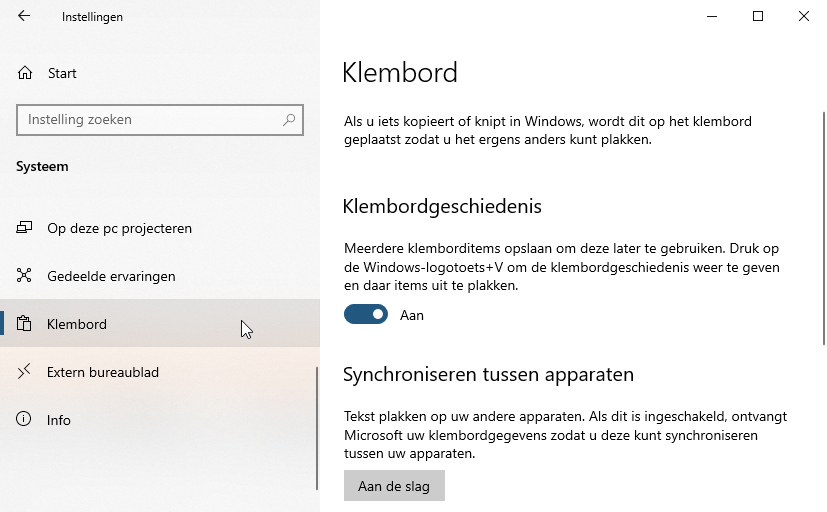Select the 'Gedeelde ervaringen' label
The image size is (827, 512).
click(x=111, y=276)
